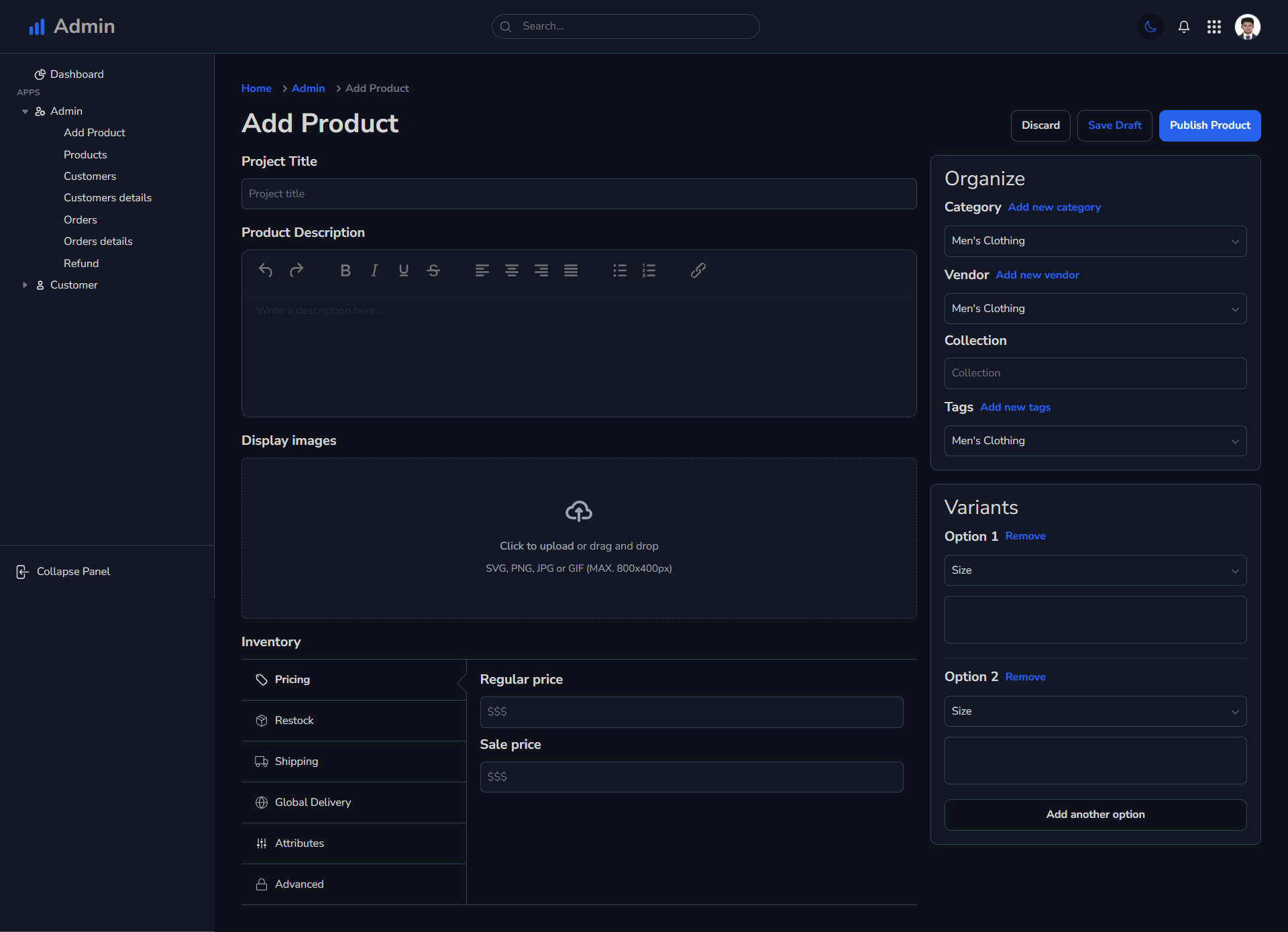This screenshot has width=1288, height=932.
Task: Click the Save Draft button
Action: pos(1114,125)
